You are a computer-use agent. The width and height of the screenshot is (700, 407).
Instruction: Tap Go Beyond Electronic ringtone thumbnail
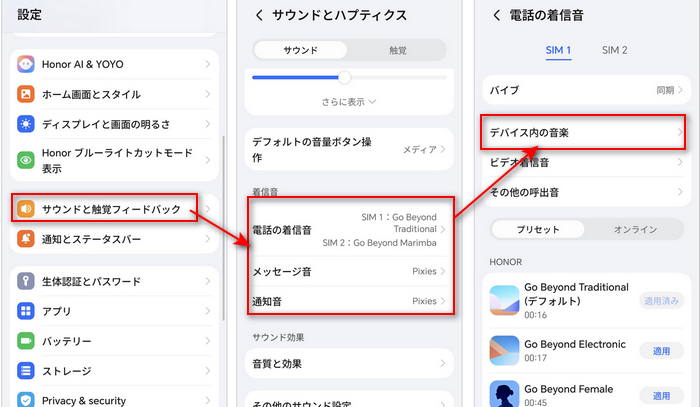(504, 350)
